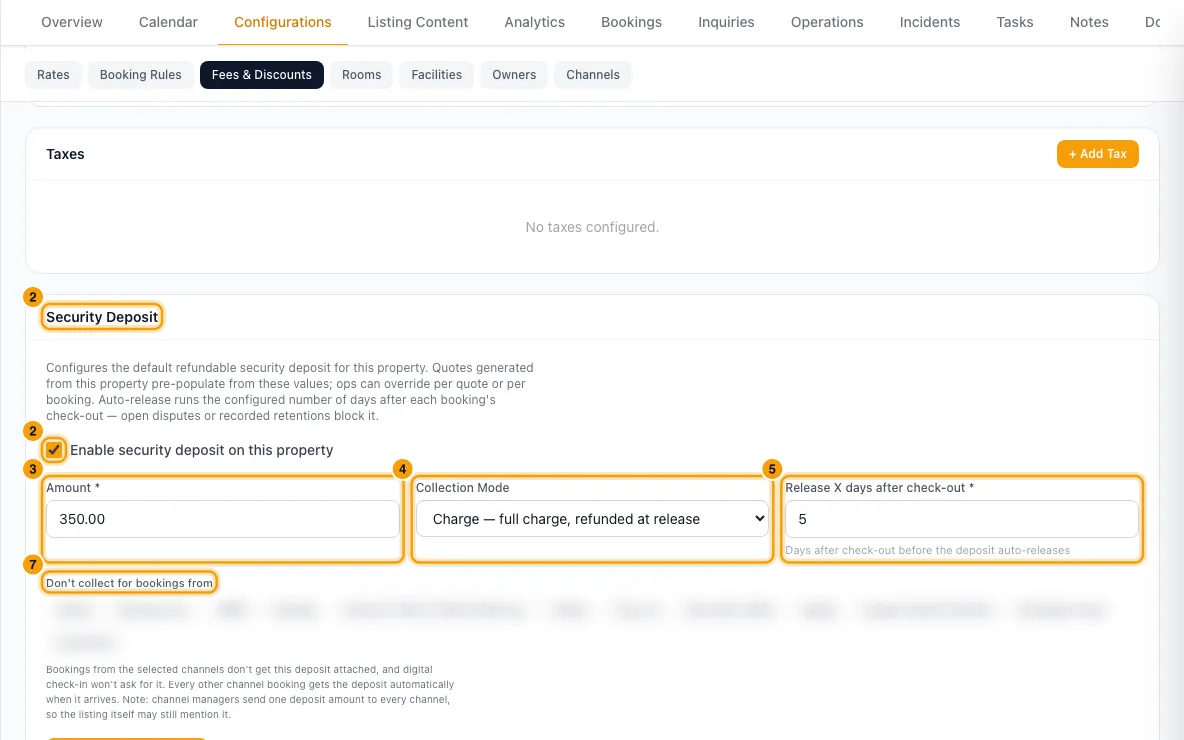Screen dimensions: 1184x740
Task: Toggle Enable security deposit checkbox
Action: click(54, 450)
